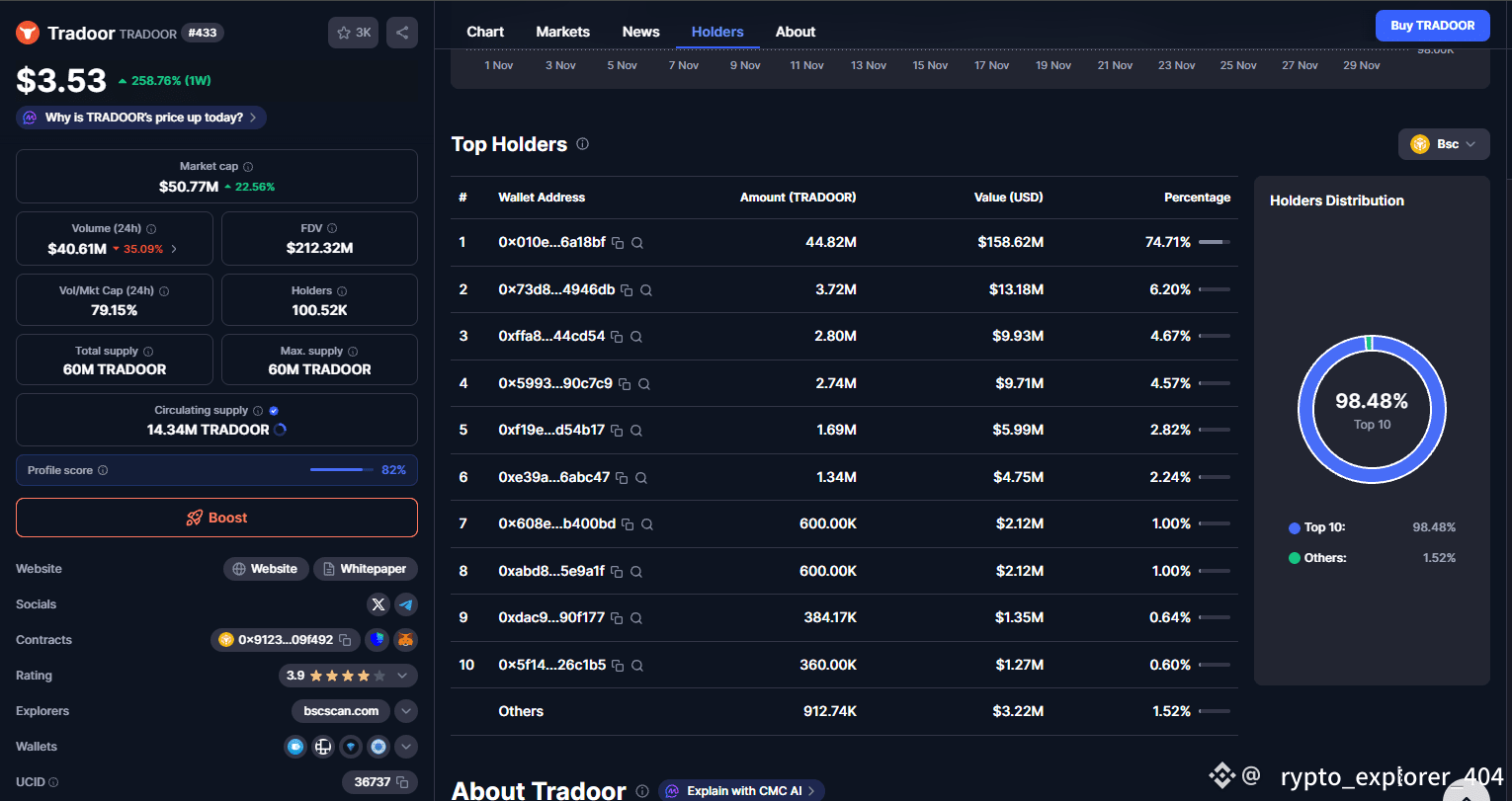Click the Buy TRADOOR button

click(1432, 26)
